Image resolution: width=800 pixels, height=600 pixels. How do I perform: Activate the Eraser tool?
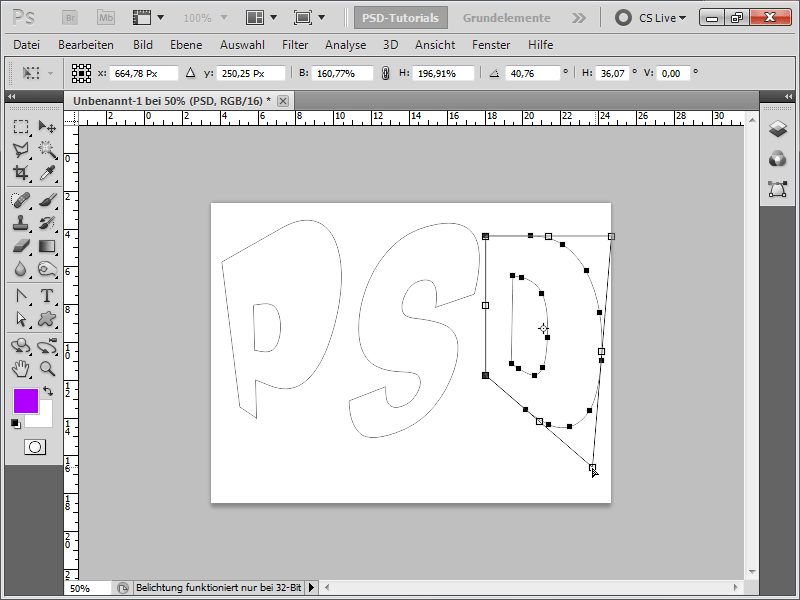(x=20, y=246)
